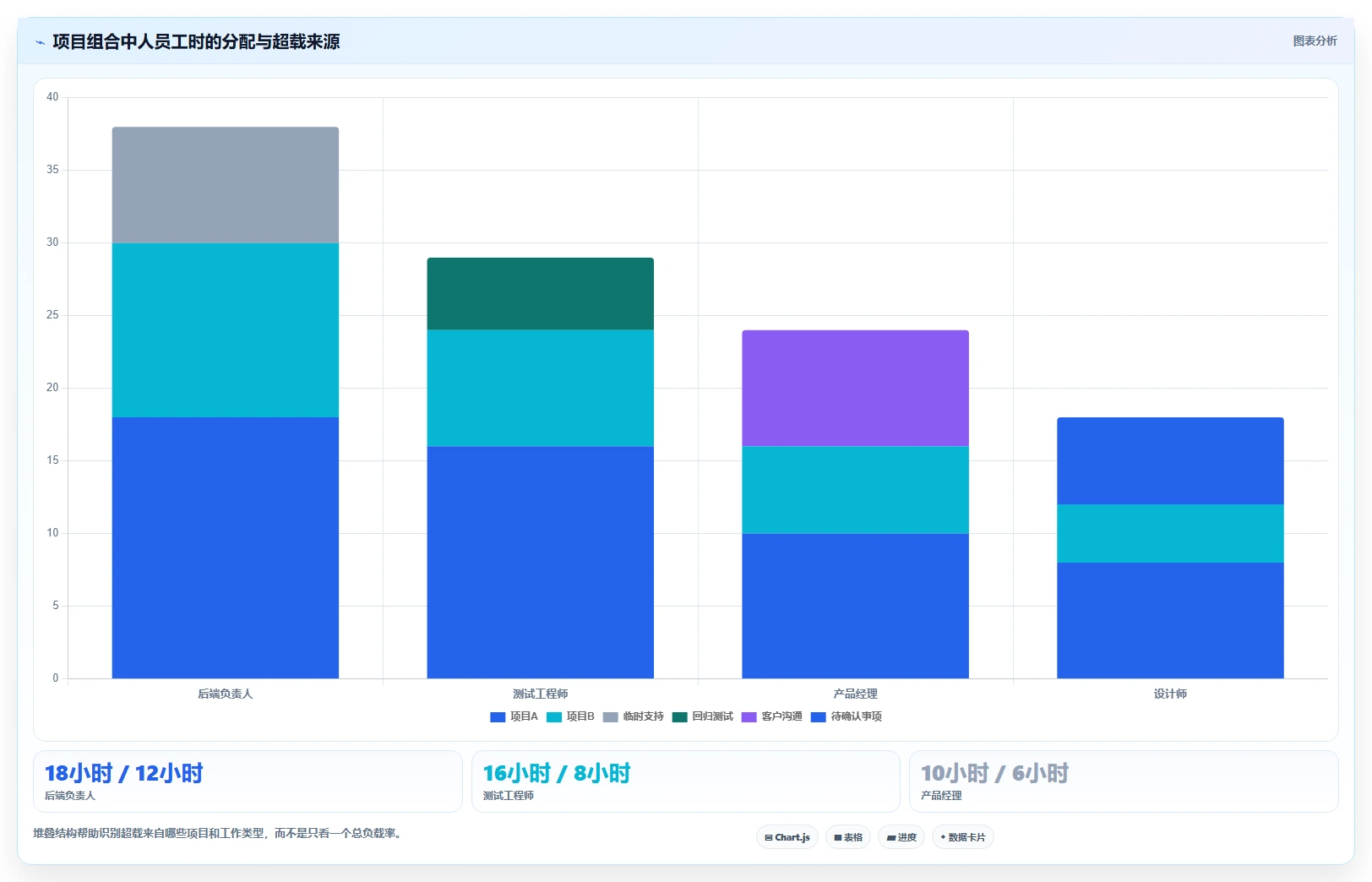Click the purple 客户沟通 segment of 产品经理 bar
The image size is (1372, 882).
(856, 388)
